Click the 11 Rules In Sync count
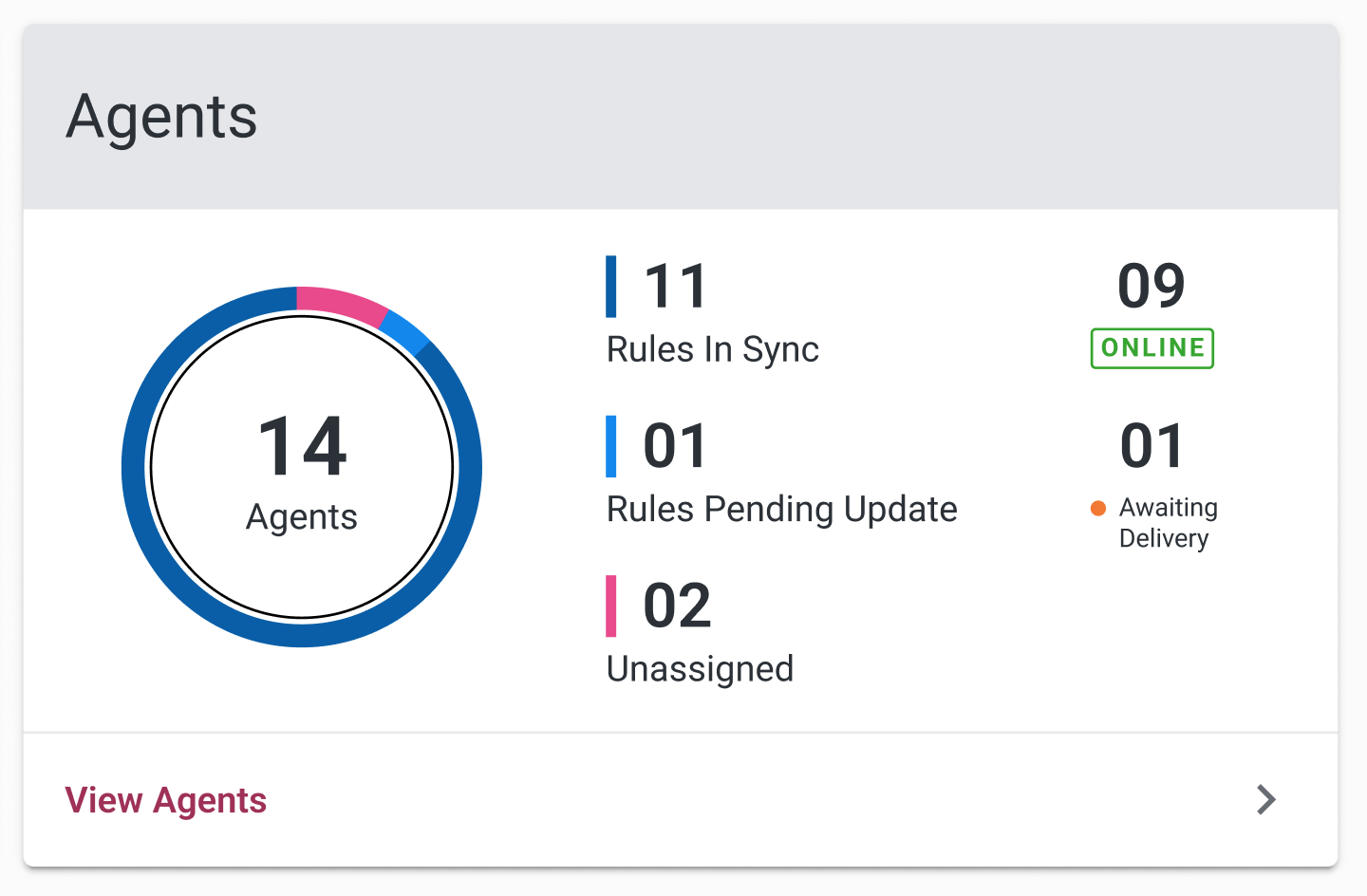The image size is (1367, 896). 676,286
